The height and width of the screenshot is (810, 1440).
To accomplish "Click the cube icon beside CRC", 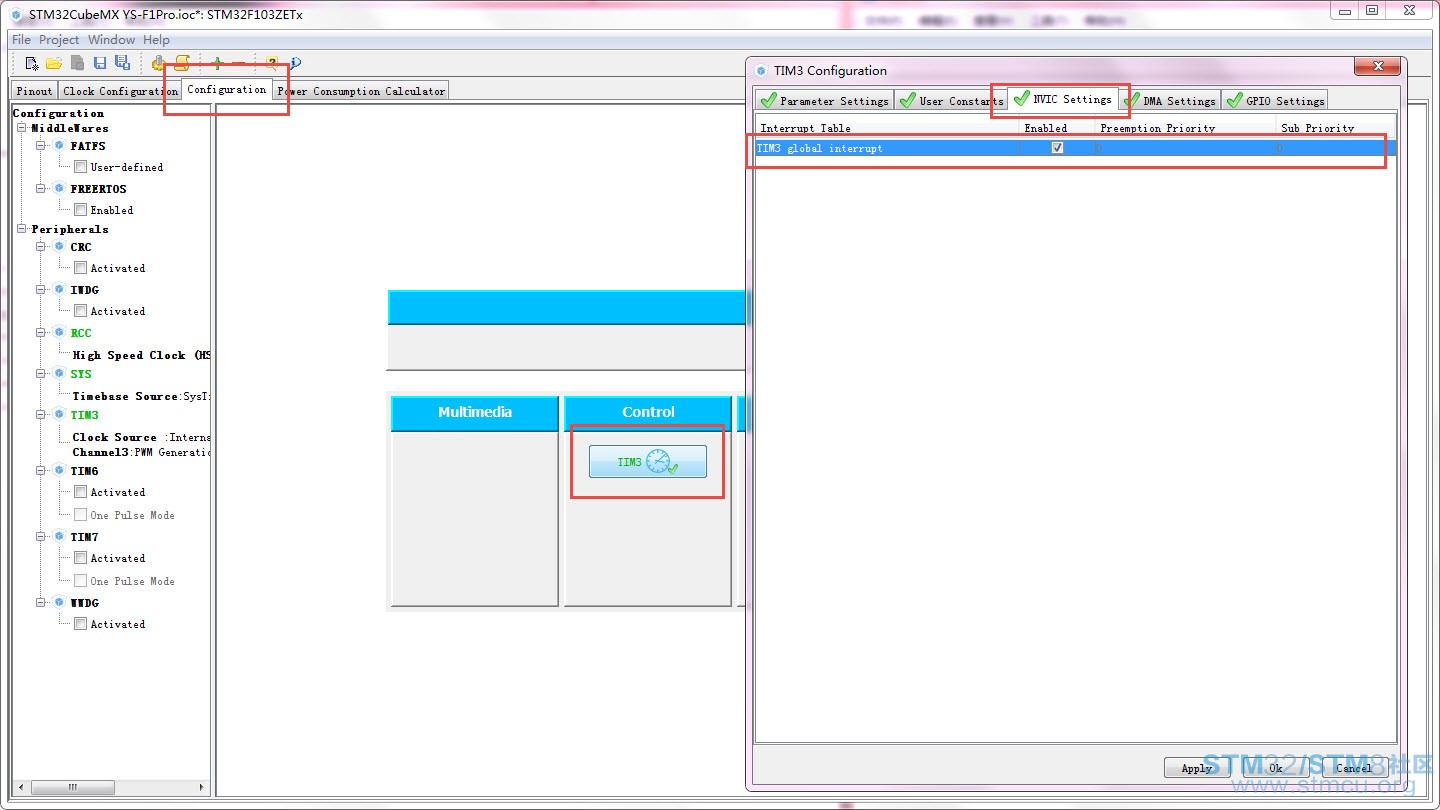I will (x=59, y=247).
